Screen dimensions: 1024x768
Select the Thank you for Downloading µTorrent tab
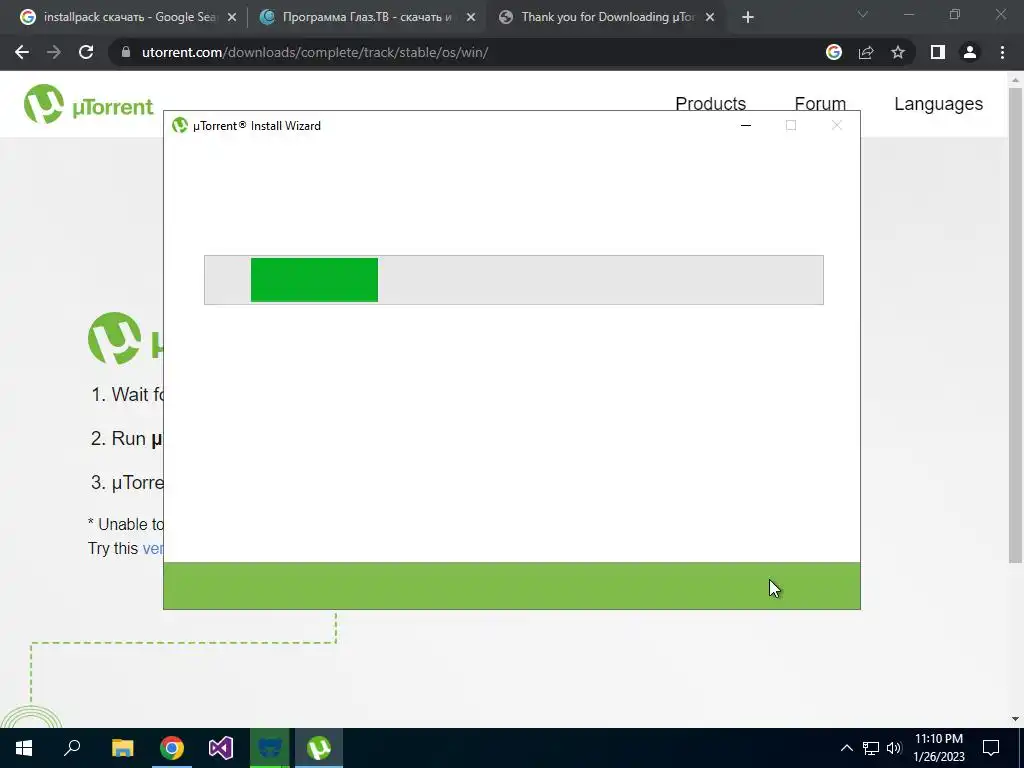[607, 17]
